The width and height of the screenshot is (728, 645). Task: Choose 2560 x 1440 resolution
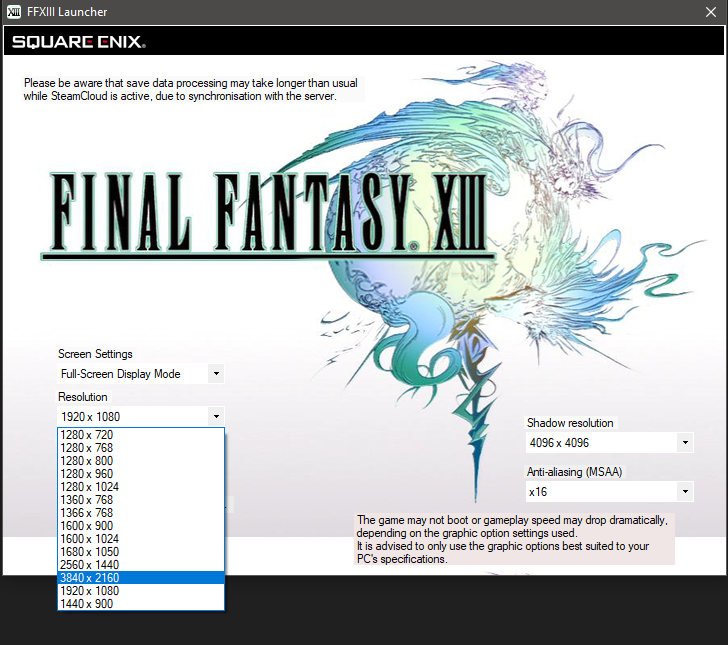click(141, 565)
